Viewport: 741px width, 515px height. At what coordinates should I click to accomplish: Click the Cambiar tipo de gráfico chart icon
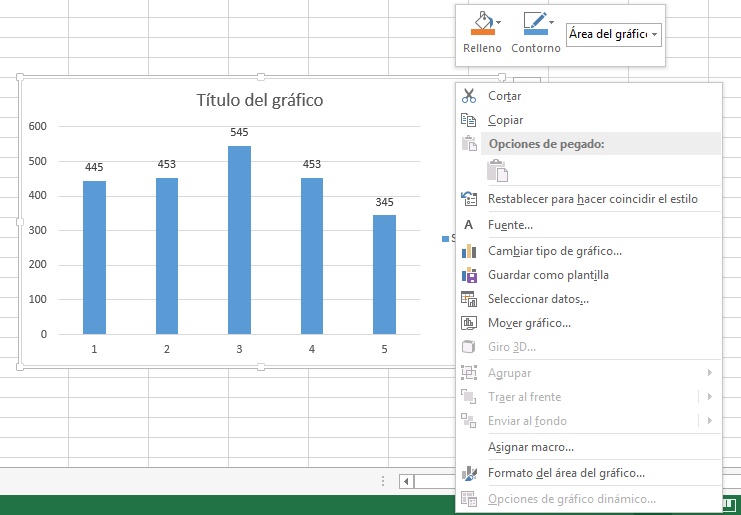pyautogui.click(x=469, y=251)
